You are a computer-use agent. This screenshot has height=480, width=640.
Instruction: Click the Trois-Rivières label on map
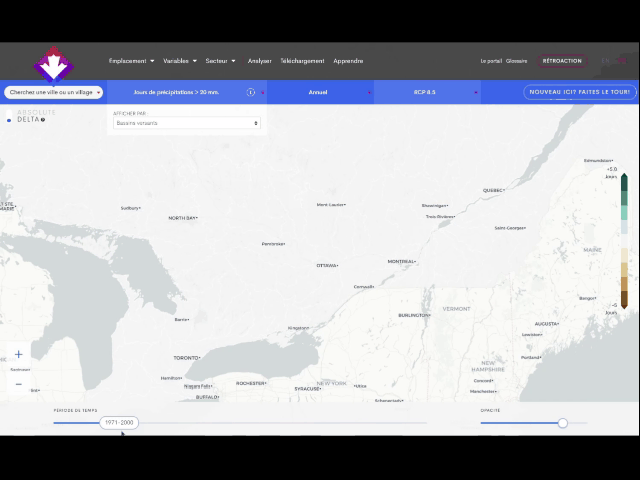(440, 217)
